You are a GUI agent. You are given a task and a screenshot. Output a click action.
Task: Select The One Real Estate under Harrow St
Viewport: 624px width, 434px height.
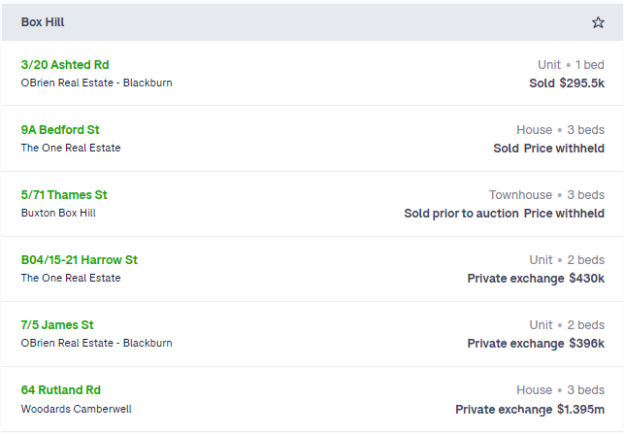[x=71, y=278]
